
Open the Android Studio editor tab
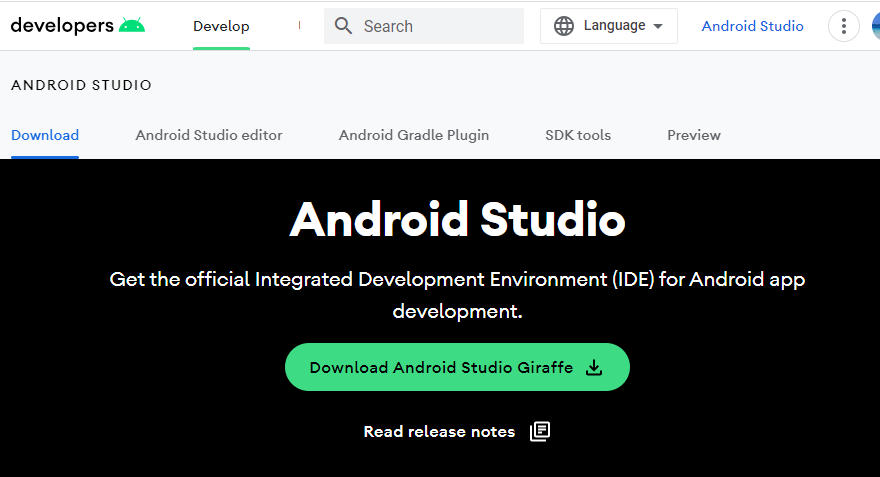tap(209, 135)
